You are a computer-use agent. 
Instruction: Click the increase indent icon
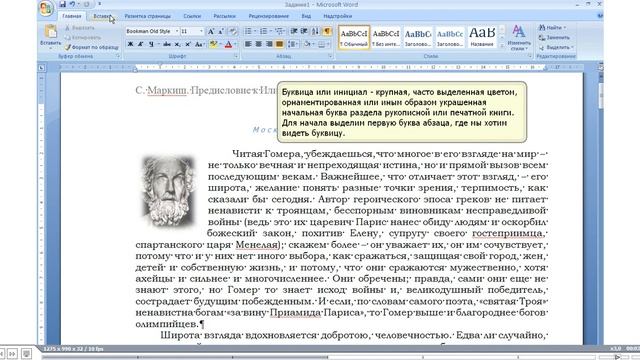pos(304,31)
